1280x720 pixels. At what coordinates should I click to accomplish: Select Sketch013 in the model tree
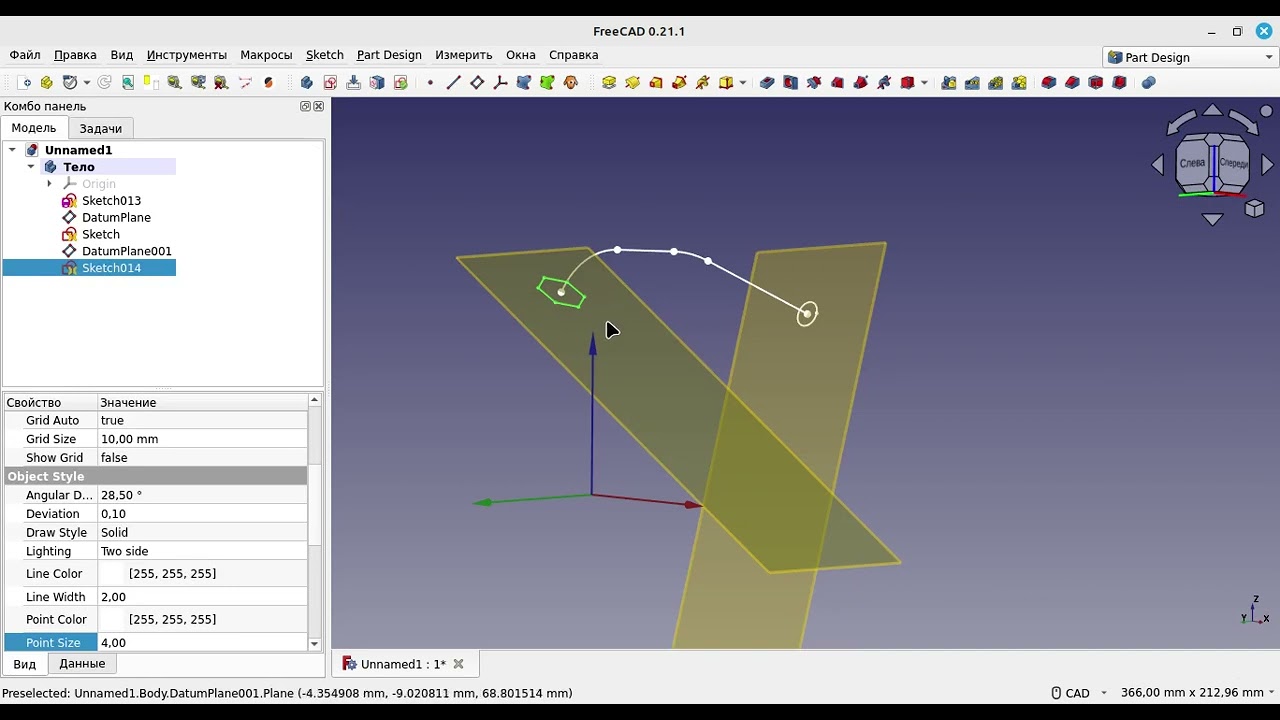111,201
